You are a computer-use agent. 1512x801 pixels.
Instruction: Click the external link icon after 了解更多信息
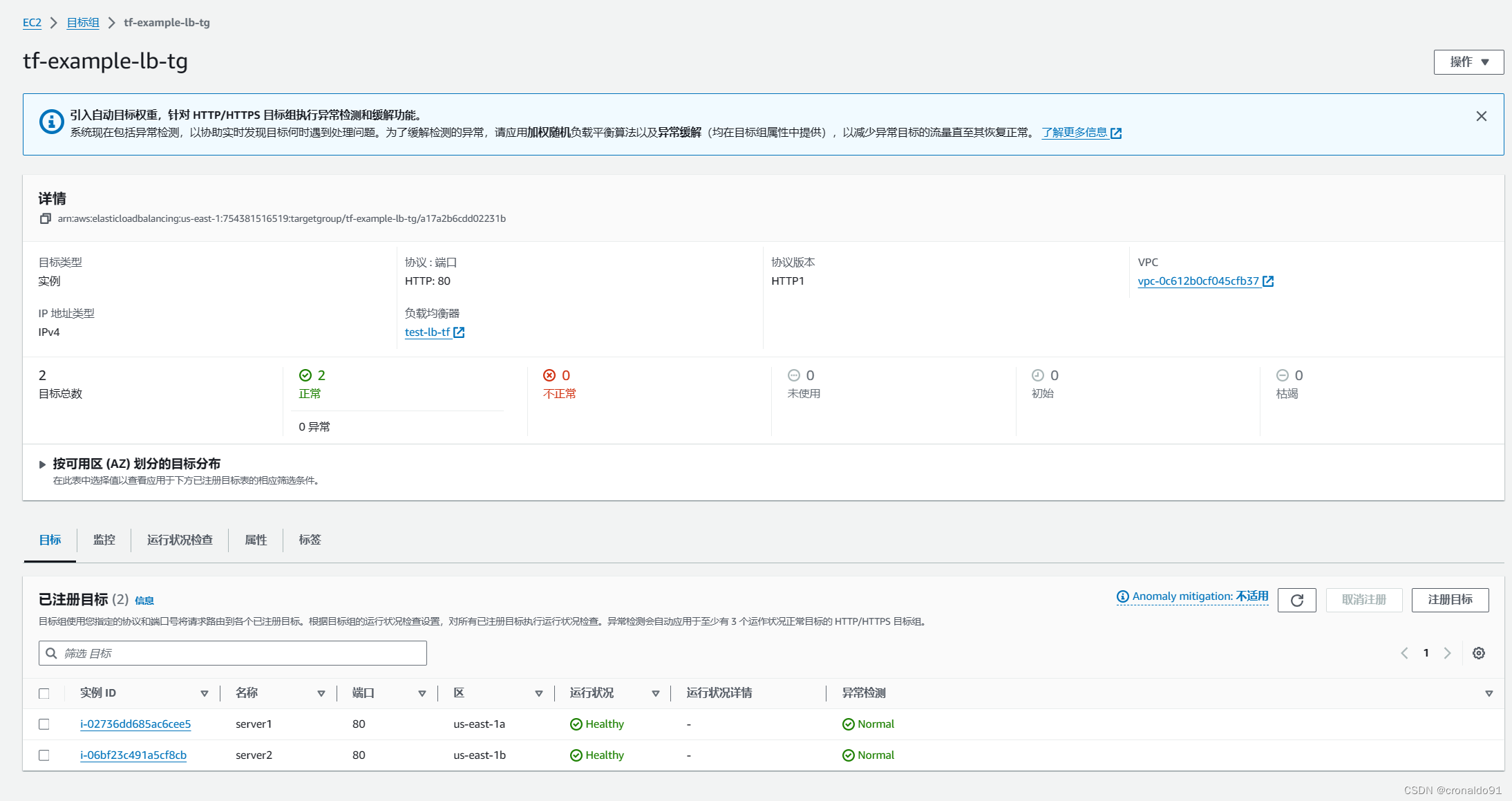(1116, 133)
